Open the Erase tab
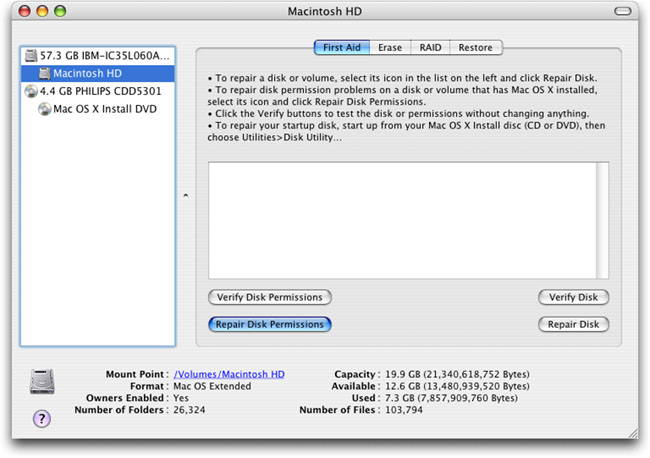The image size is (650, 458). (390, 48)
